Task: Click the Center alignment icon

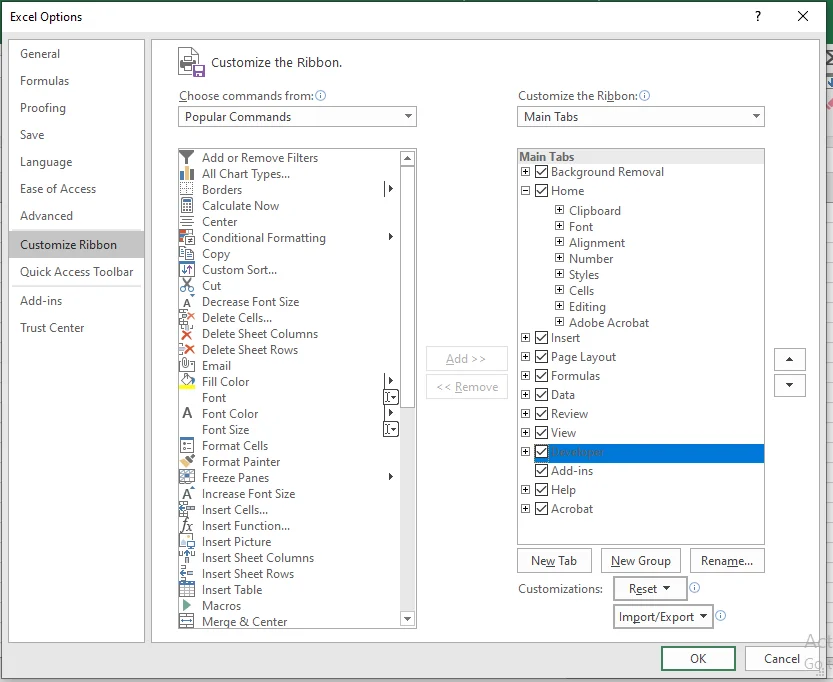Action: 186,221
